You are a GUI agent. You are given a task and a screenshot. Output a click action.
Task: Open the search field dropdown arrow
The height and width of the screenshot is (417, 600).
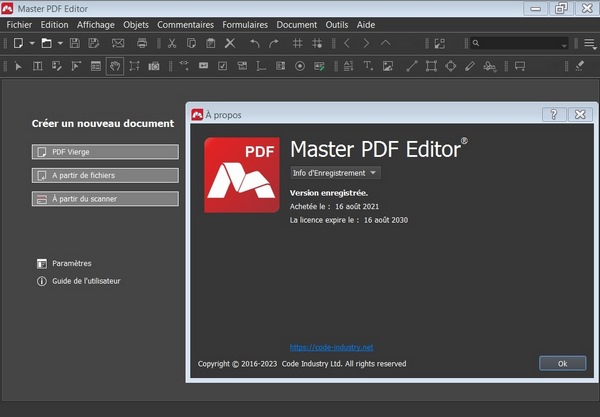coord(564,46)
